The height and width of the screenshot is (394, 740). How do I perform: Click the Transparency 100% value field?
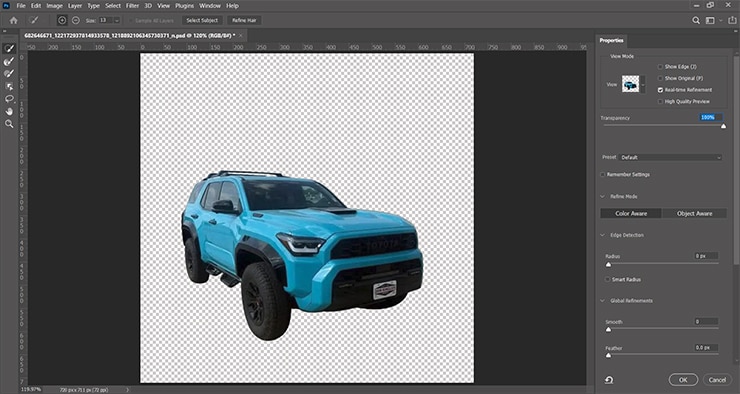tap(711, 117)
